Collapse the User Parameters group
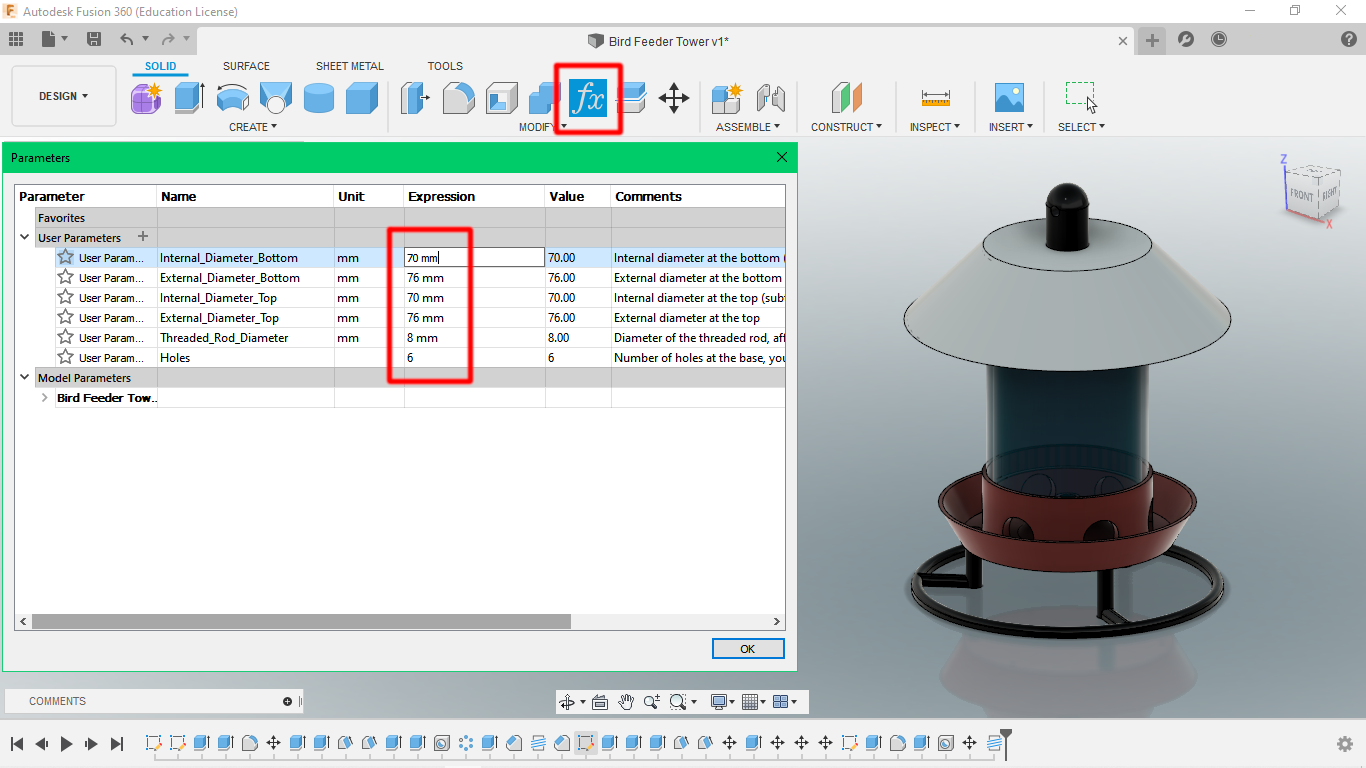The width and height of the screenshot is (1366, 768). coord(25,238)
